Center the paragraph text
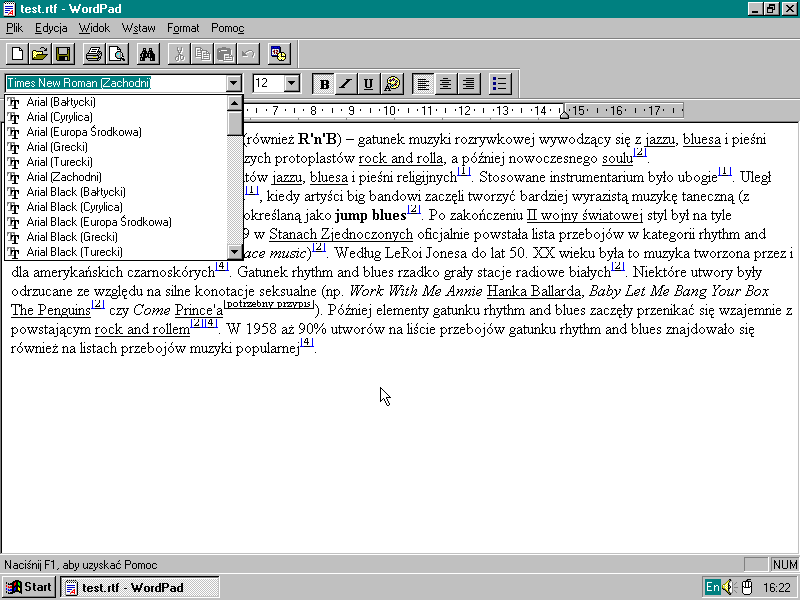800x600 pixels. pos(445,84)
